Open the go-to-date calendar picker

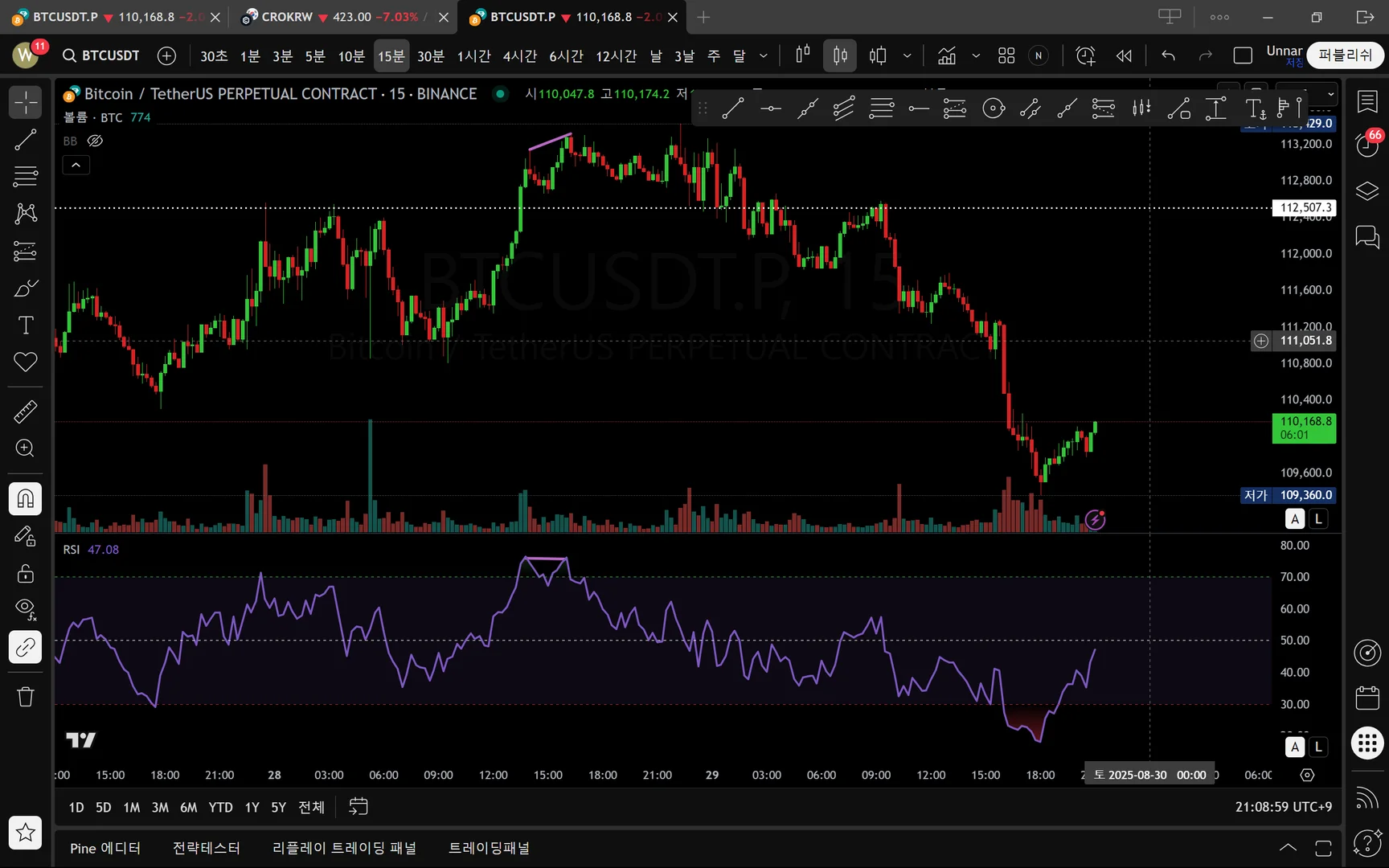359,807
